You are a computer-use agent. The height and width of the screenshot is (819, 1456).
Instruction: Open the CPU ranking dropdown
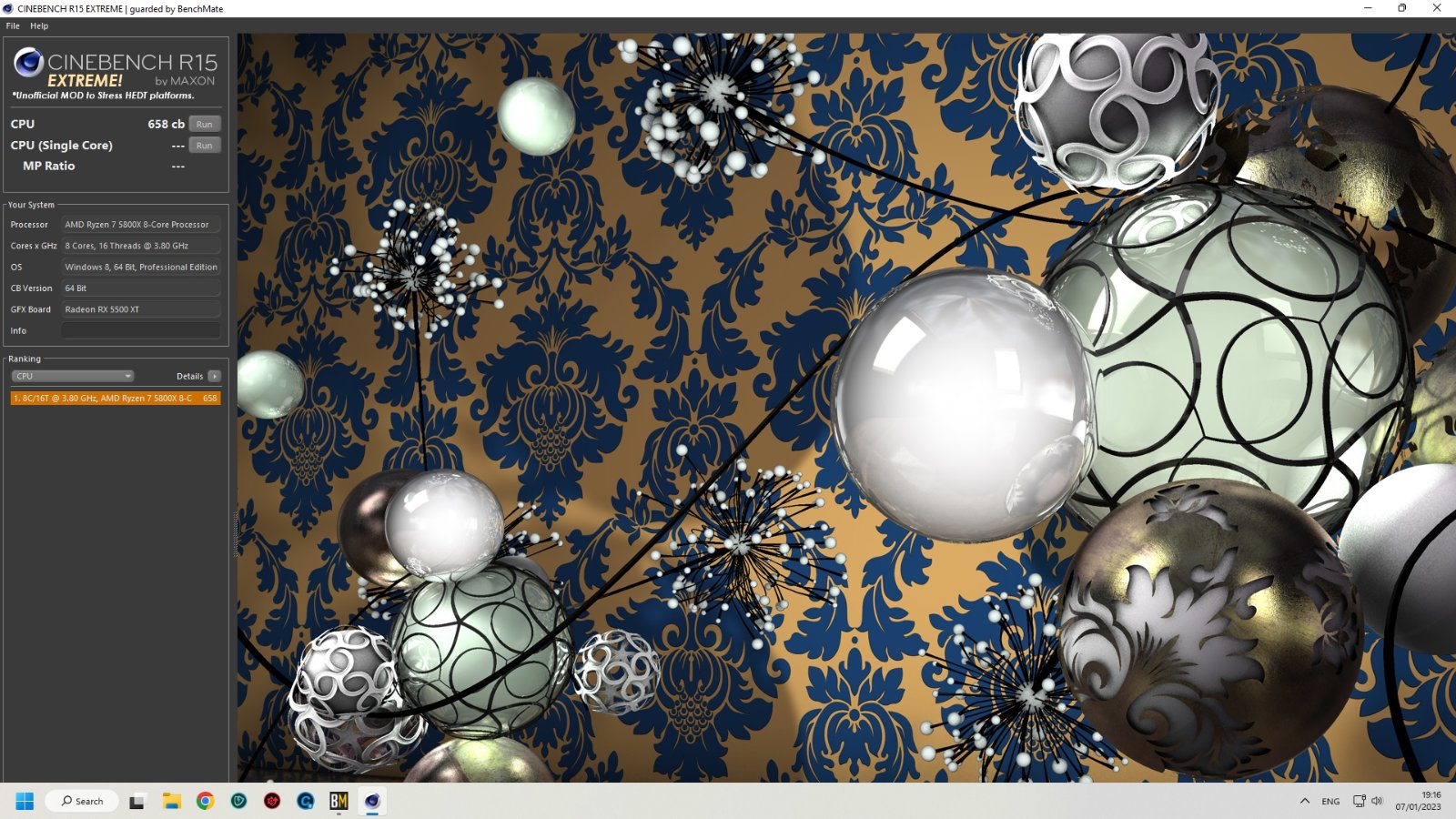[x=73, y=376]
